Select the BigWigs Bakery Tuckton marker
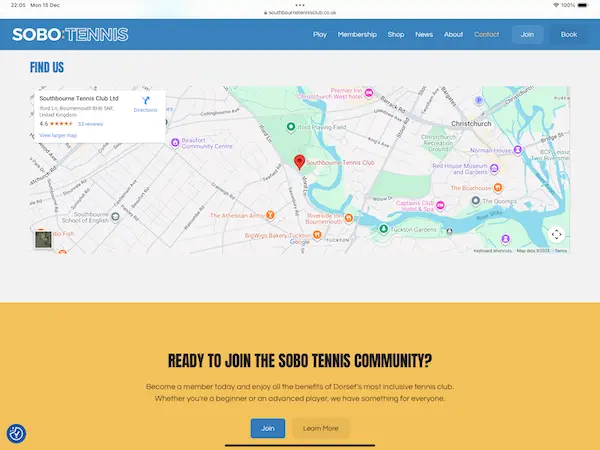600x450 pixels. click(317, 235)
